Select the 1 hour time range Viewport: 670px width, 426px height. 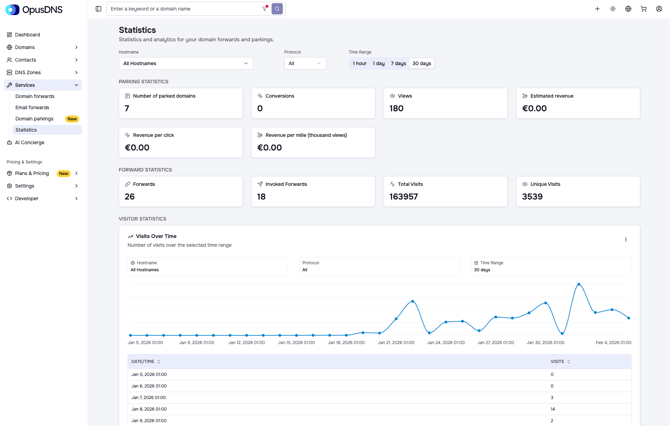click(x=359, y=63)
